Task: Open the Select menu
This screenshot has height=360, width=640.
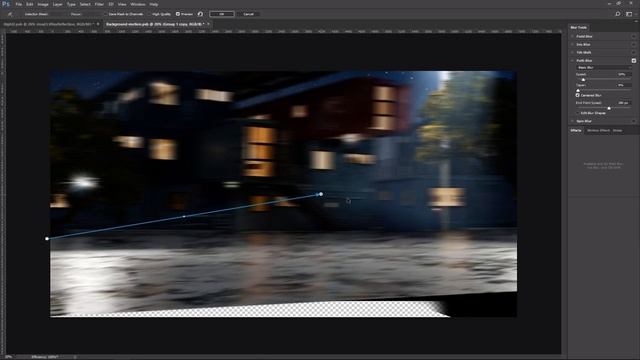Action: pyautogui.click(x=85, y=4)
